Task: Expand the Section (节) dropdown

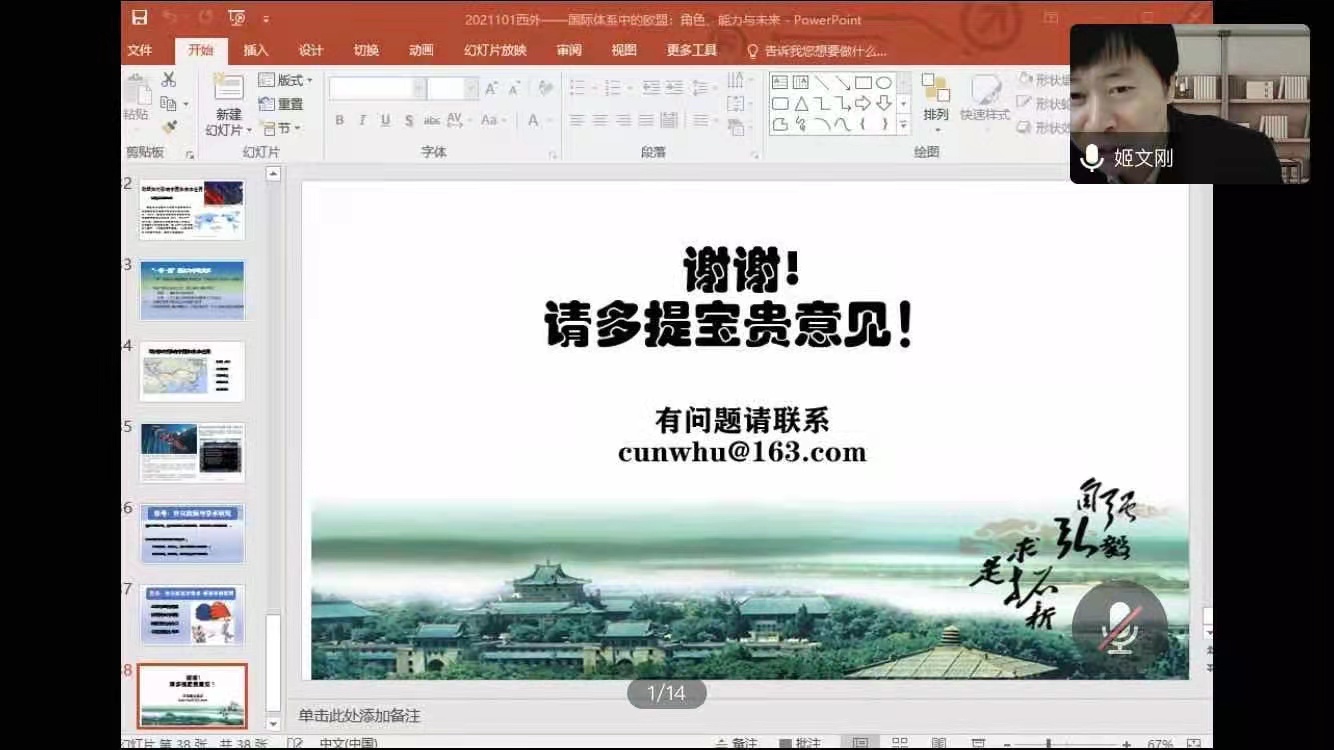Action: click(x=281, y=128)
